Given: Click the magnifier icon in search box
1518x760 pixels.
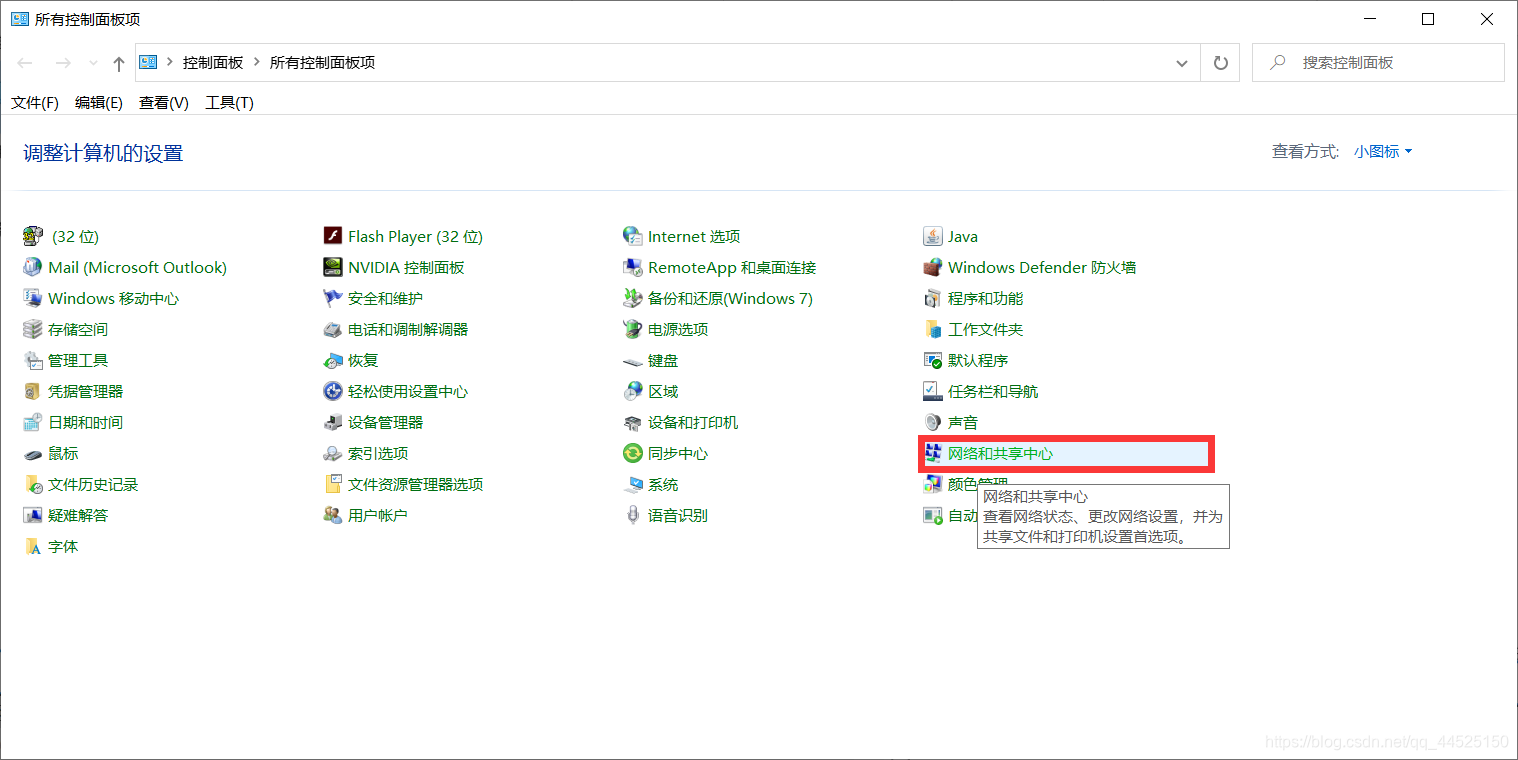Looking at the screenshot, I should point(1277,62).
